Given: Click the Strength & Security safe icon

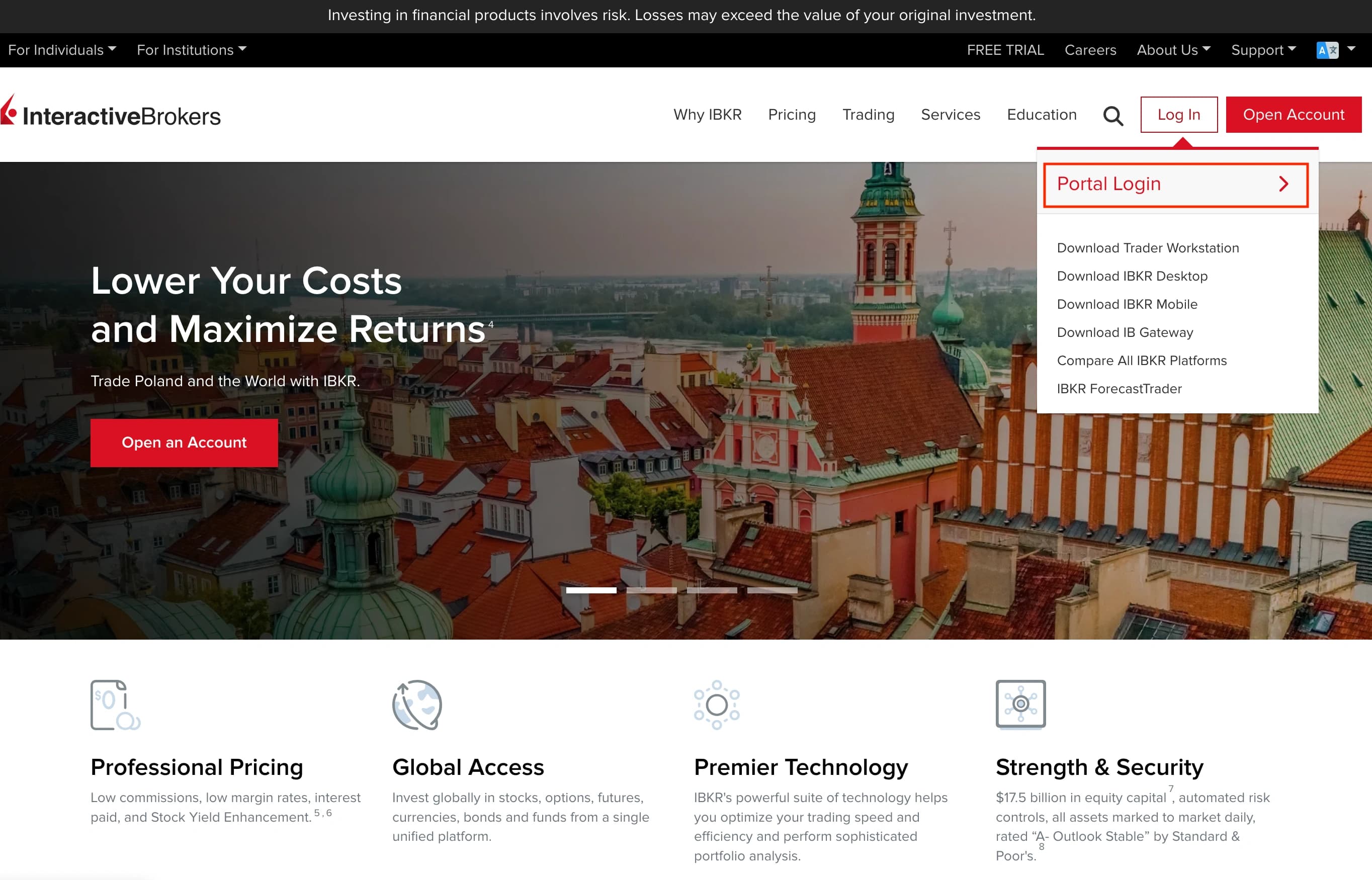Looking at the screenshot, I should [x=1020, y=704].
